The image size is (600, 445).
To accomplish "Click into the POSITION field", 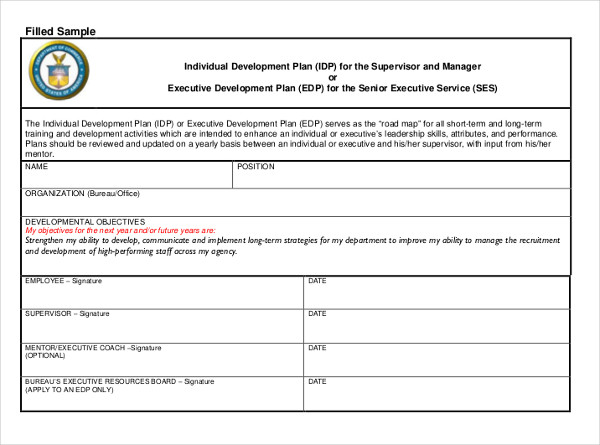I will (400, 175).
